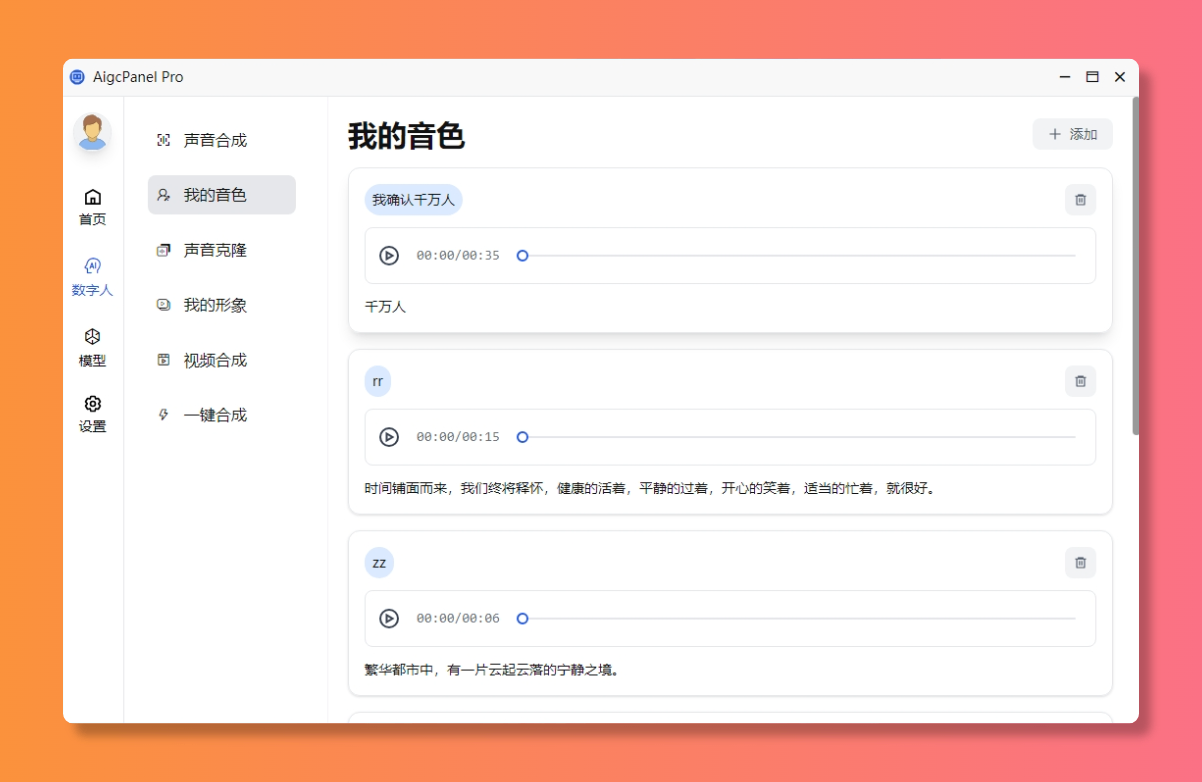1202x782 pixels.
Task: Click the user avatar at the top
Action: click(92, 130)
